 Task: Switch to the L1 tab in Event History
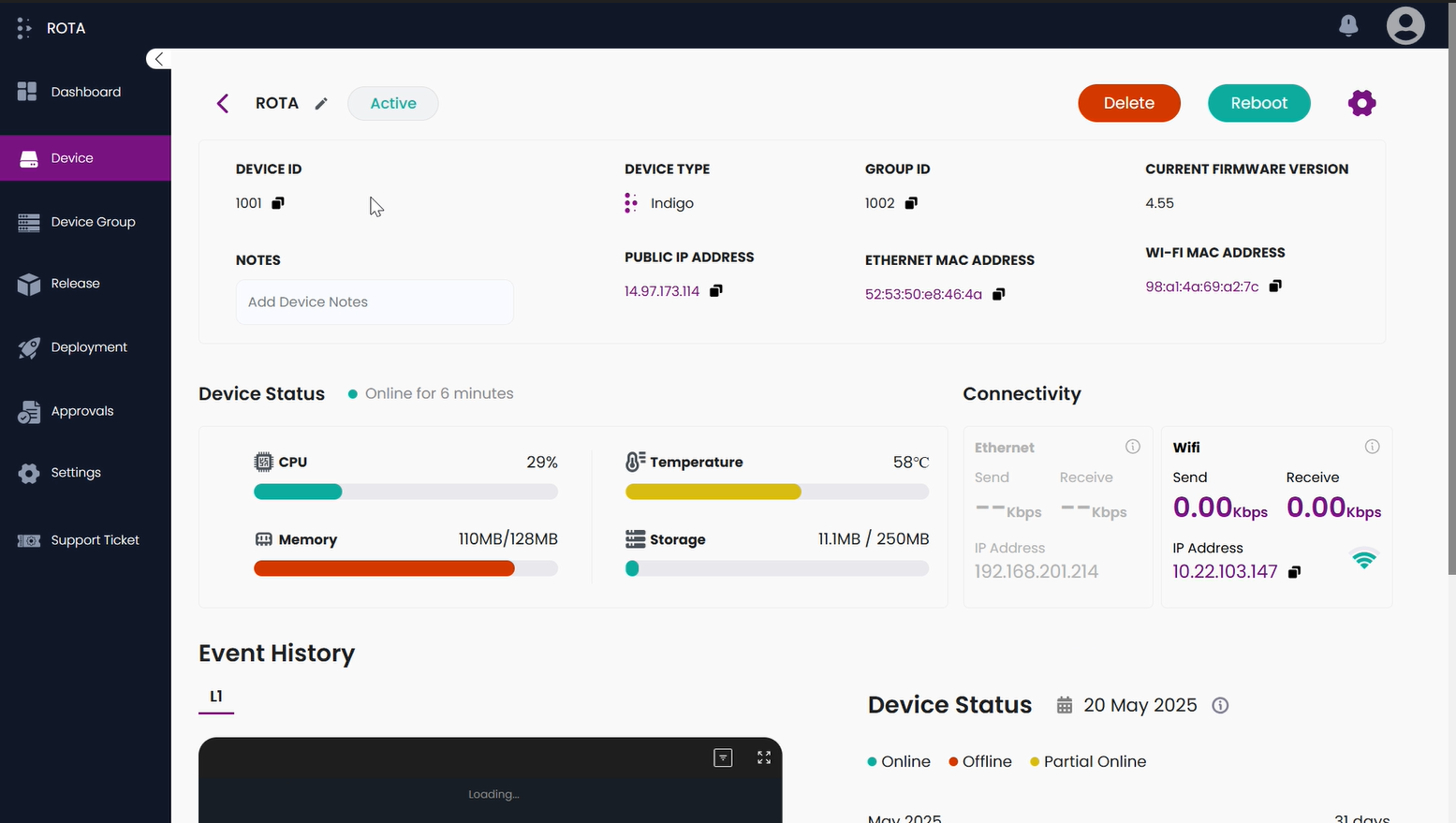pyautogui.click(x=216, y=697)
